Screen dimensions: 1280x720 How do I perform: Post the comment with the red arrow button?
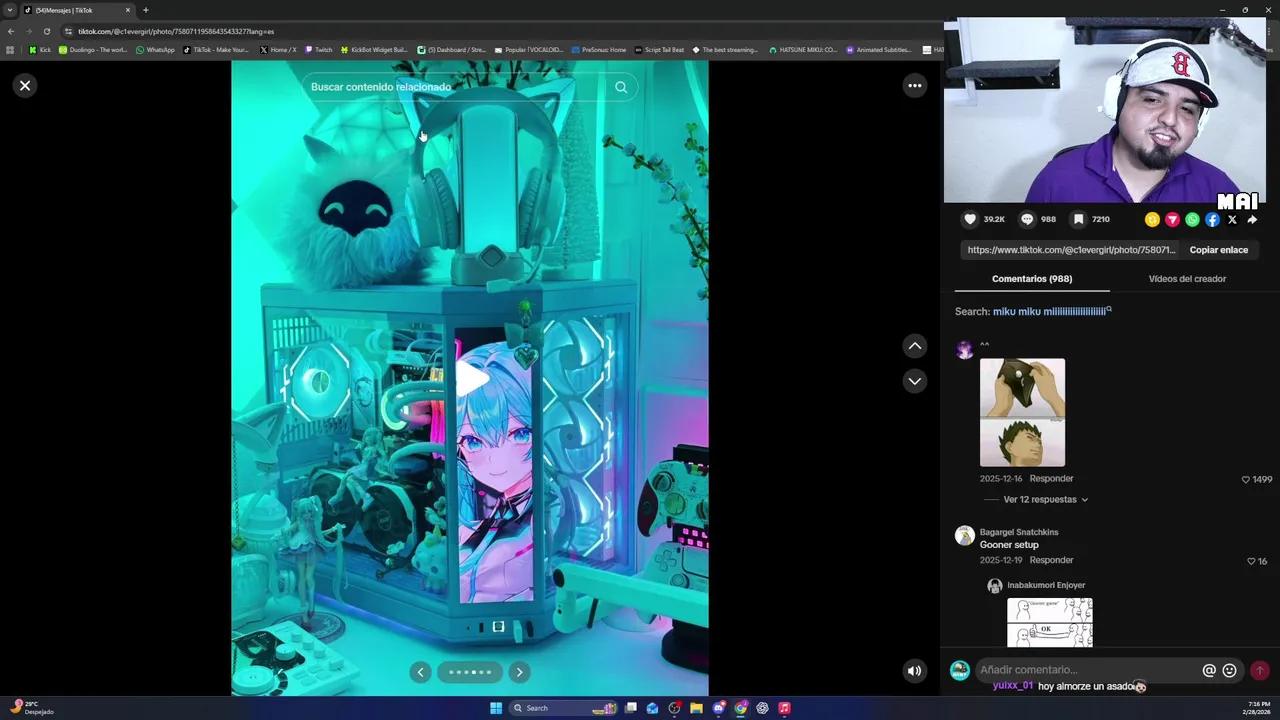pyautogui.click(x=1260, y=670)
